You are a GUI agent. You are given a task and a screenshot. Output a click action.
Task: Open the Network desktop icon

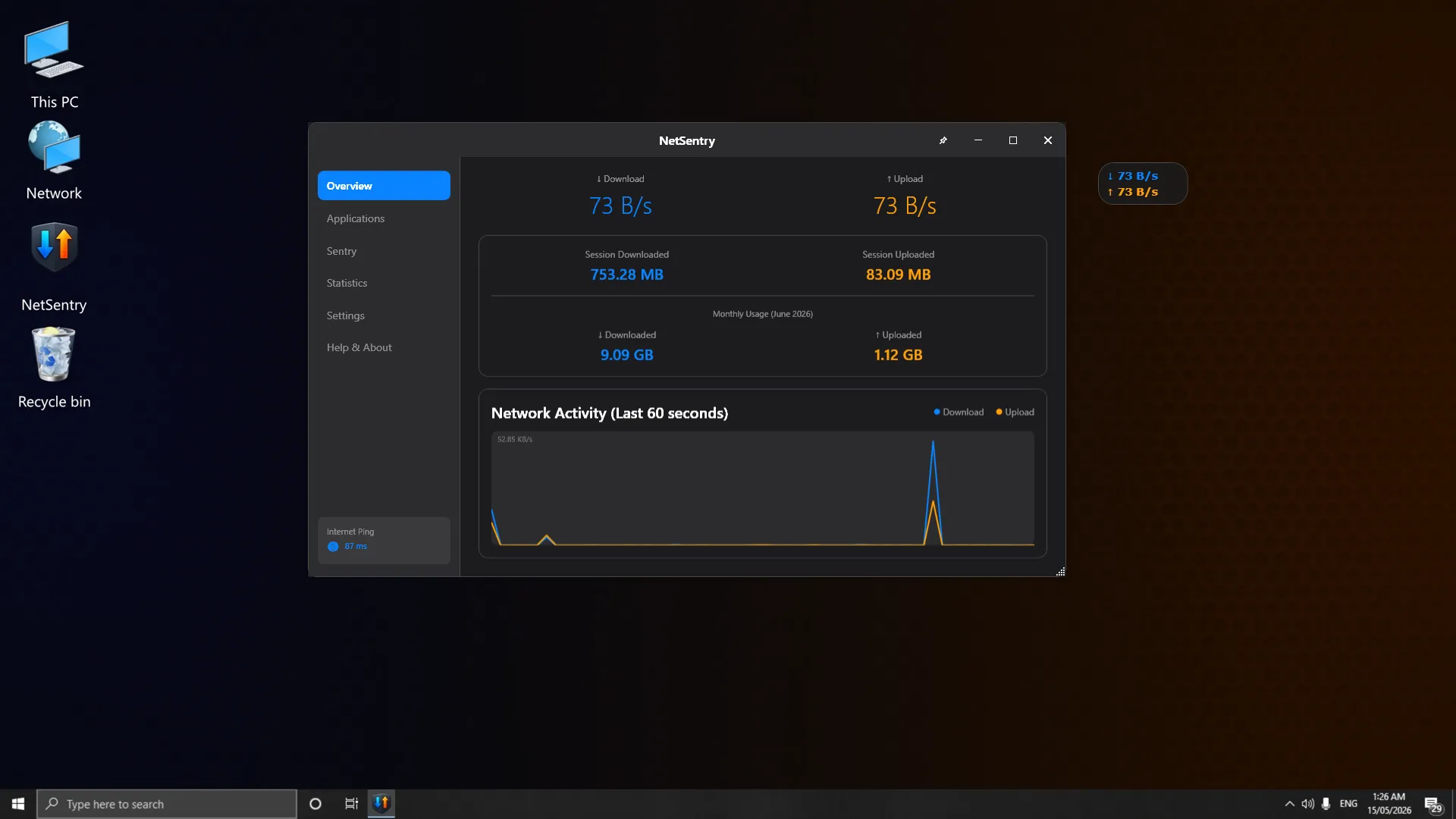coord(54,161)
